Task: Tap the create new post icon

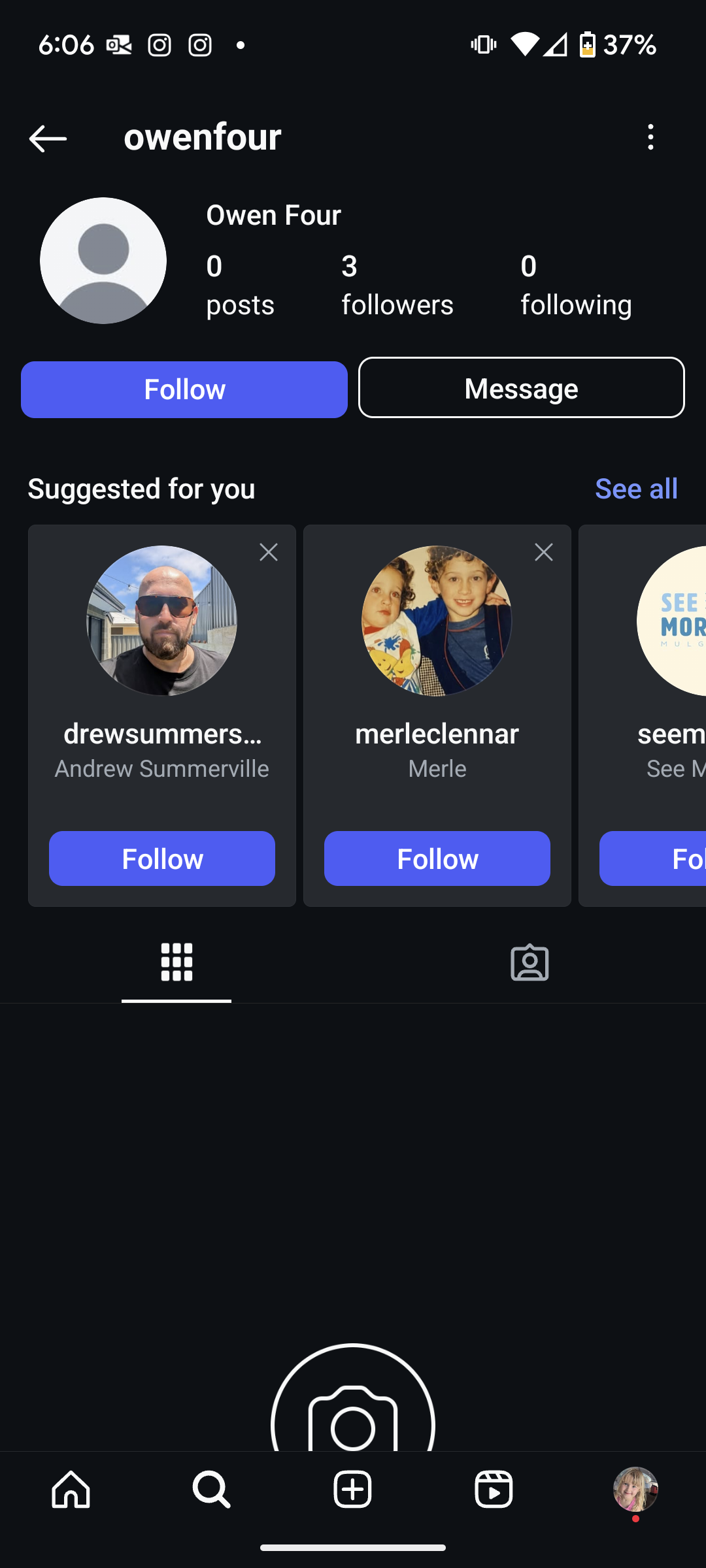Action: pos(352,1490)
